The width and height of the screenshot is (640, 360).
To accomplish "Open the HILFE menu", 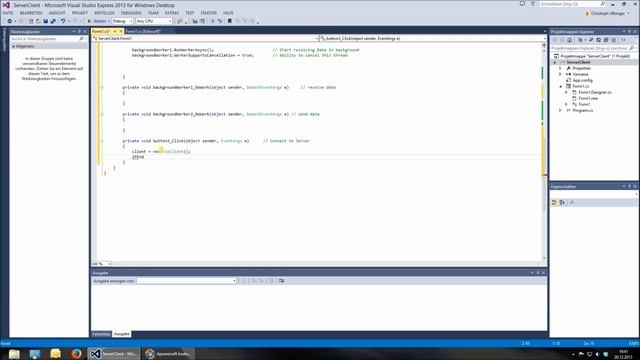I will [x=228, y=13].
